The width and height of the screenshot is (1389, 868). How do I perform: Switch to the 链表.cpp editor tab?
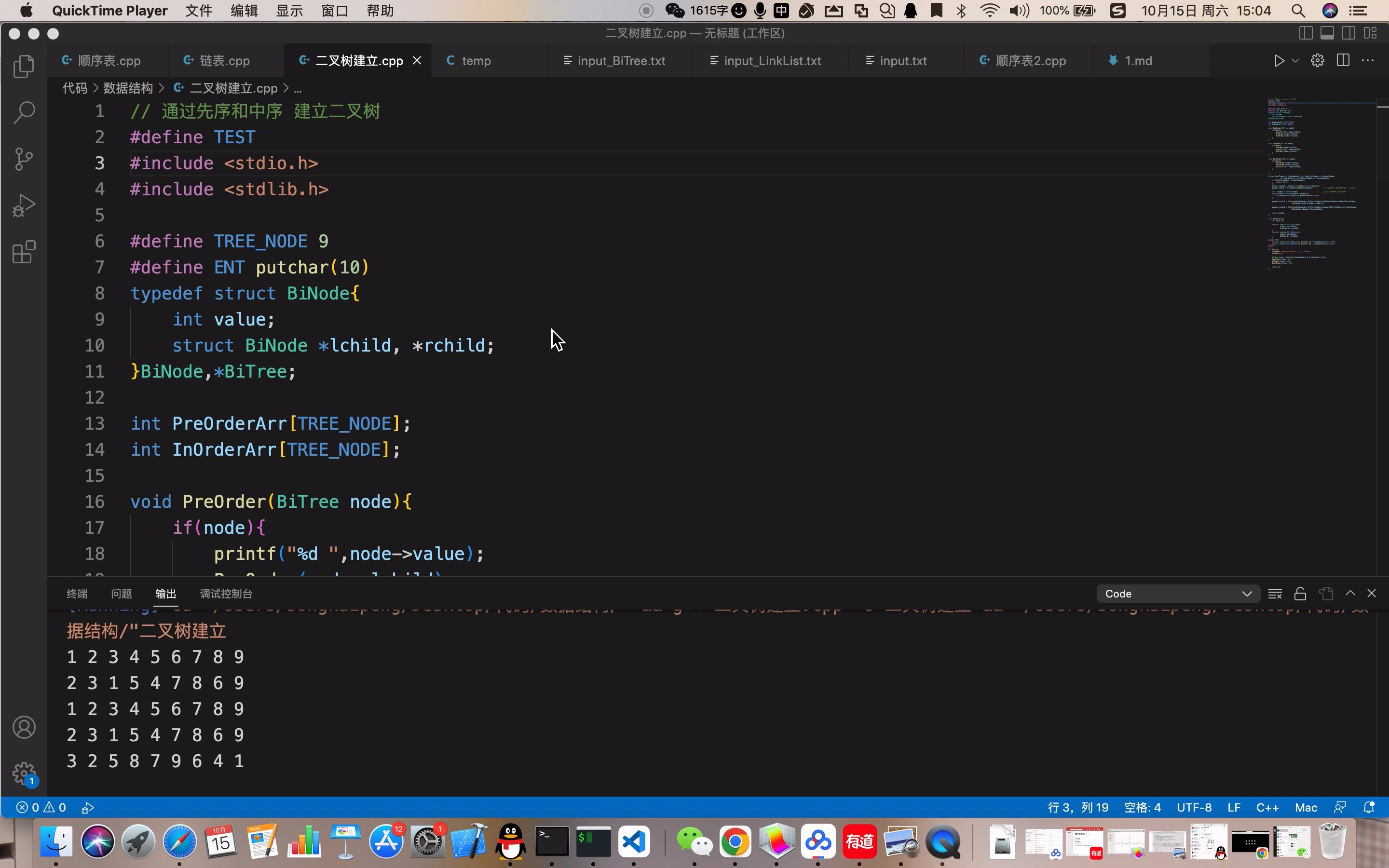pyautogui.click(x=224, y=61)
